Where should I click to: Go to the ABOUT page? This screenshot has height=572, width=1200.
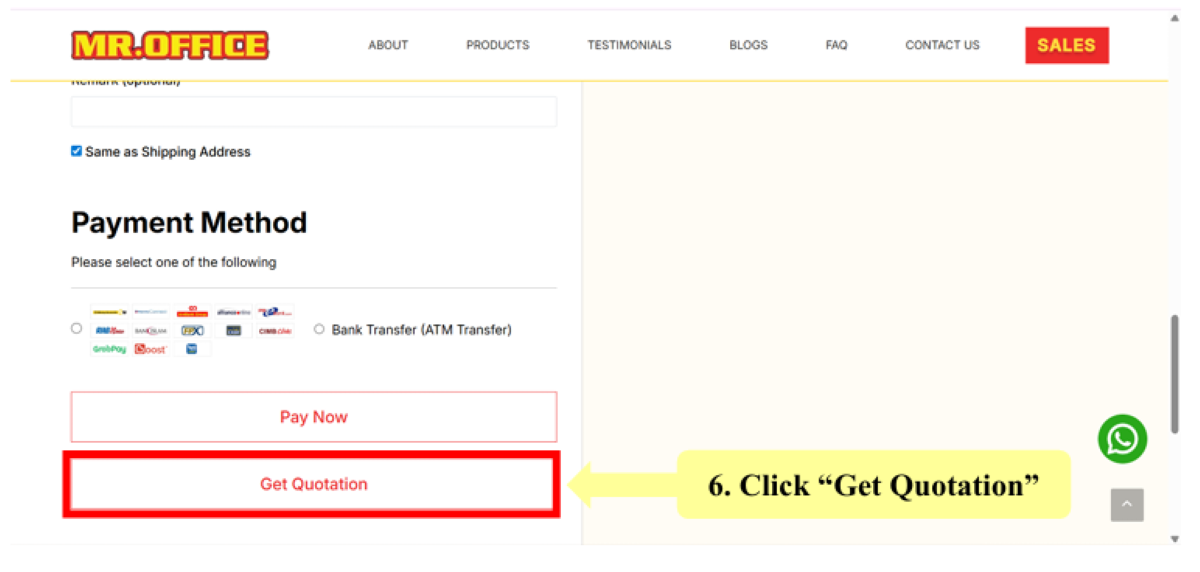tap(388, 45)
